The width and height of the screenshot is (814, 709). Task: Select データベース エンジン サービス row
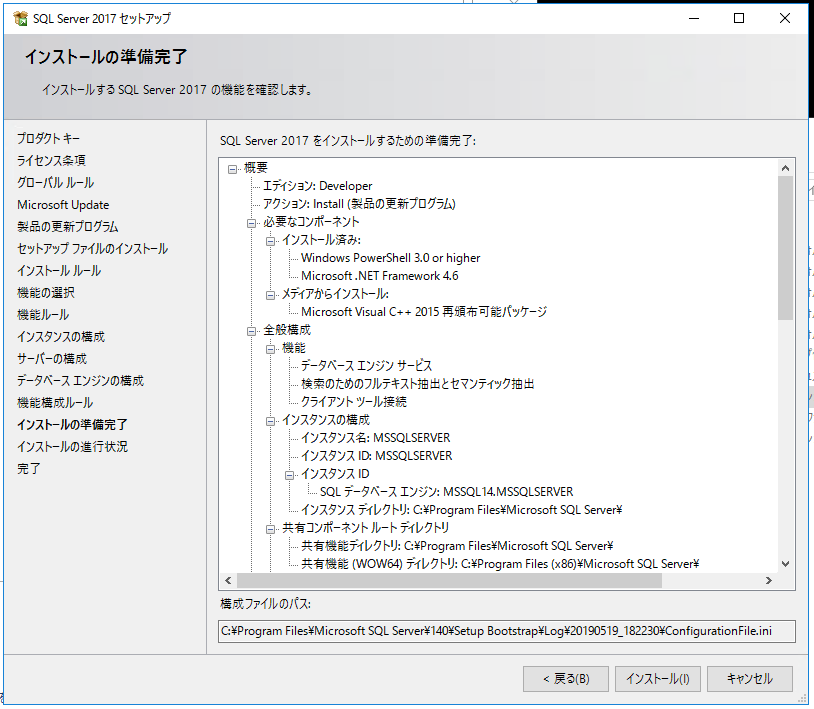tap(367, 366)
